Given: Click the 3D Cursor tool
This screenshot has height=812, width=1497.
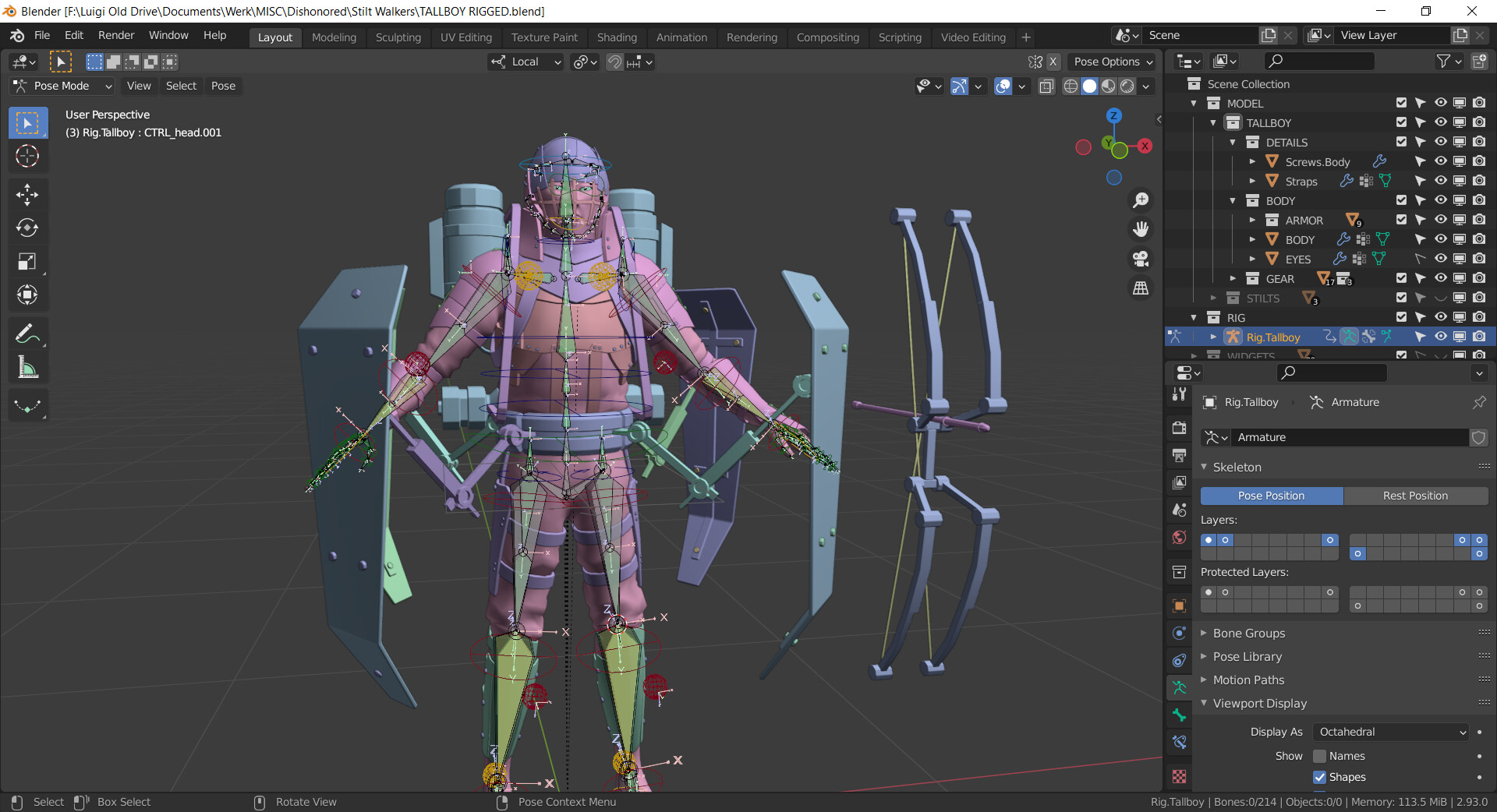Looking at the screenshot, I should [x=27, y=157].
